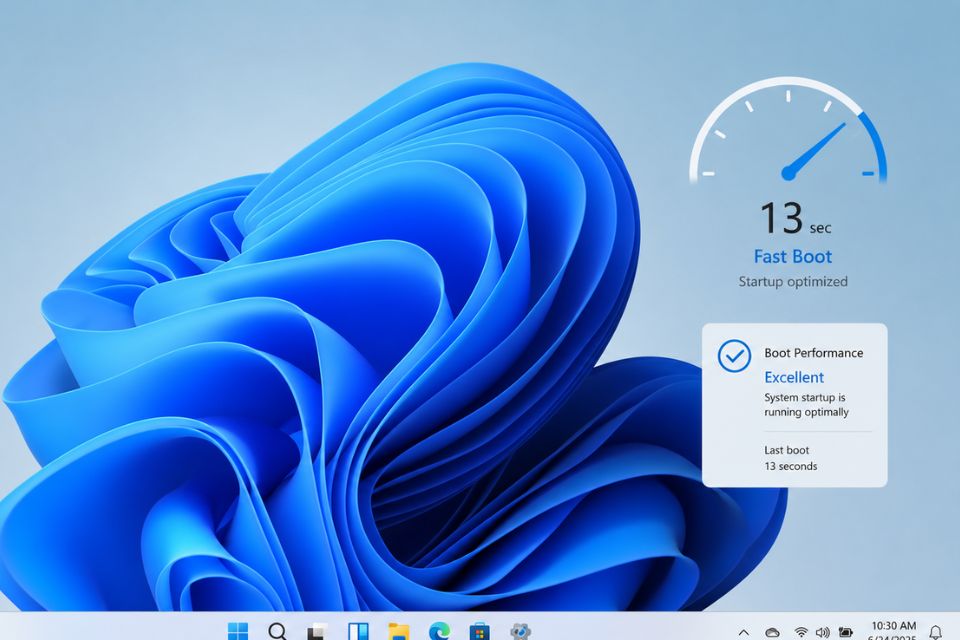Image resolution: width=960 pixels, height=640 pixels.
Task: Click 'Last boot' label
Action: [x=787, y=450]
